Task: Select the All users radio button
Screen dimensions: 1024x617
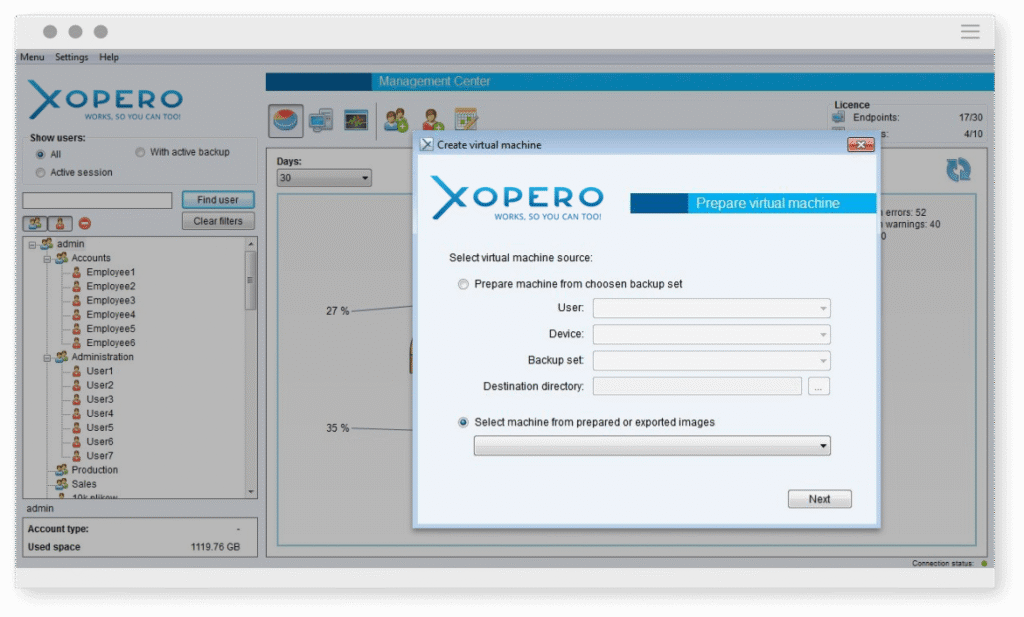Action: [x=40, y=155]
